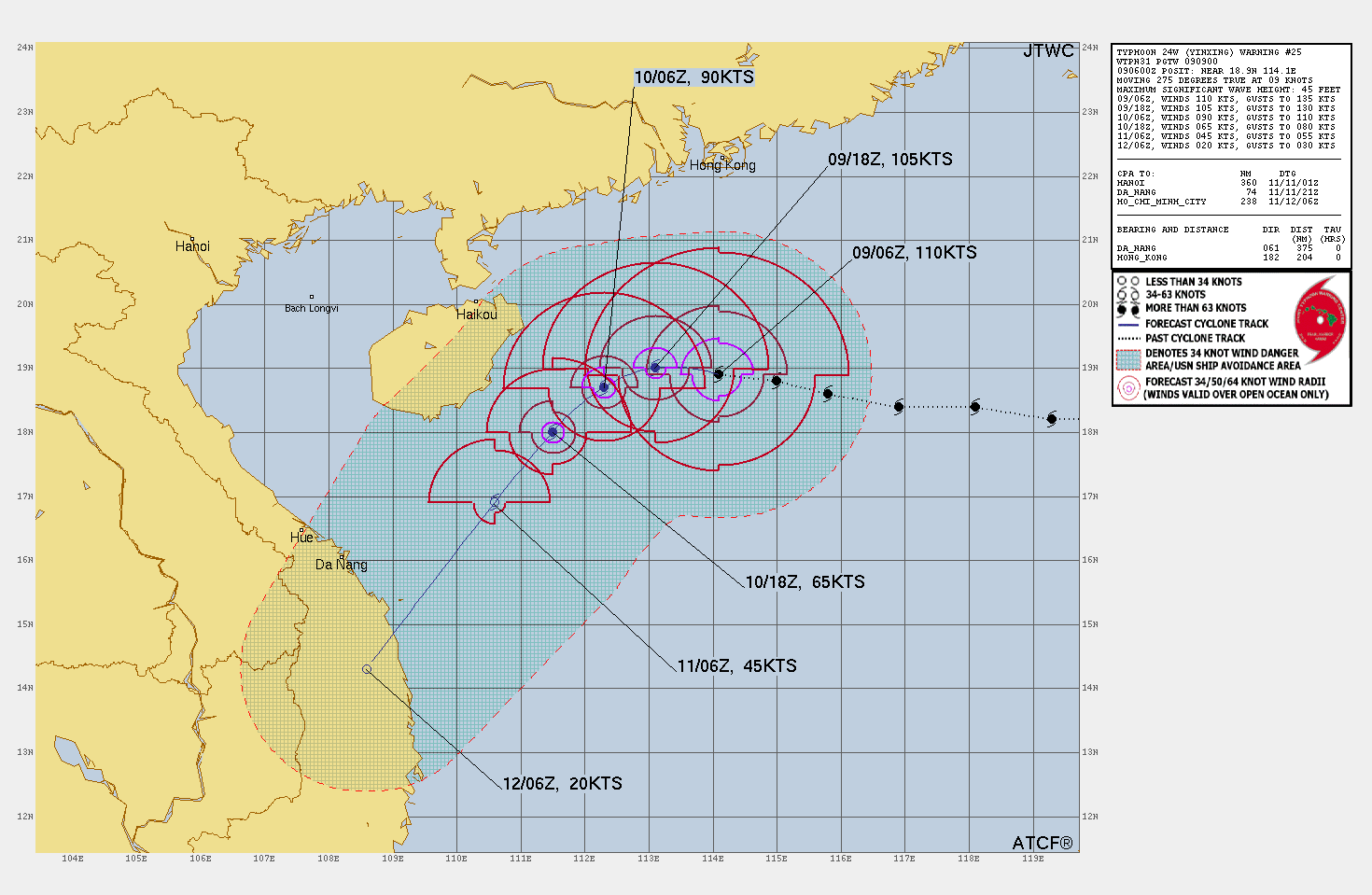
Task: Click the 'BEARING AND DISTANCE' table header
Action: pos(1172,230)
